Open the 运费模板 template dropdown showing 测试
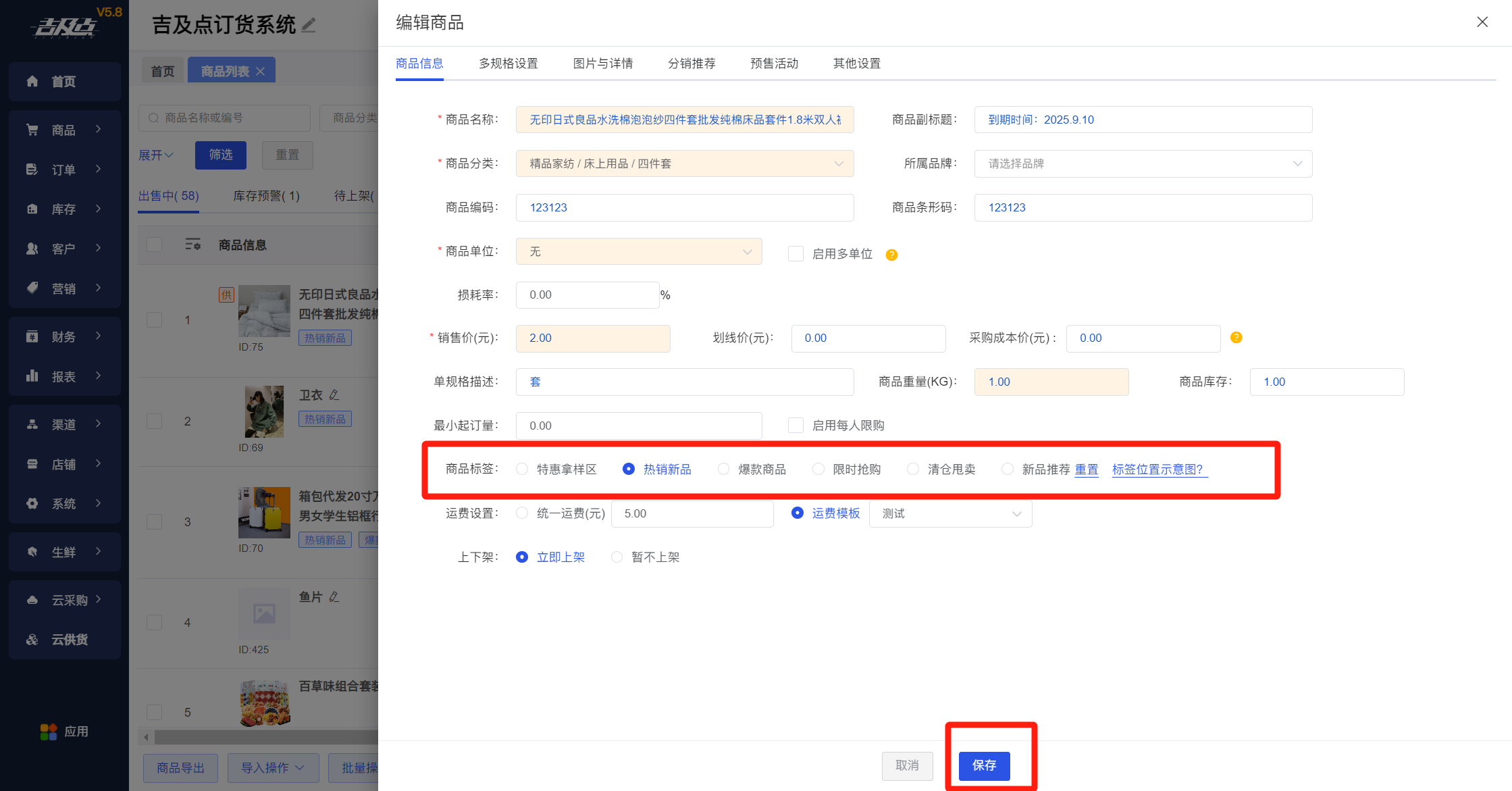The width and height of the screenshot is (1512, 791). pyautogui.click(x=949, y=513)
